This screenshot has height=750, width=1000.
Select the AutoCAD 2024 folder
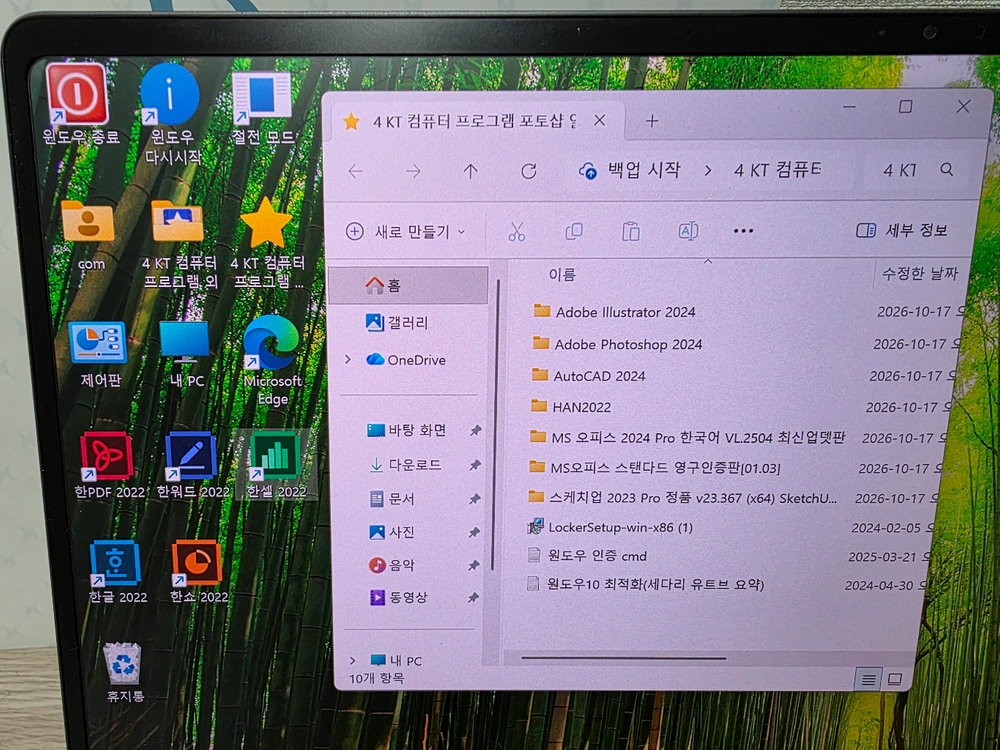click(x=588, y=376)
